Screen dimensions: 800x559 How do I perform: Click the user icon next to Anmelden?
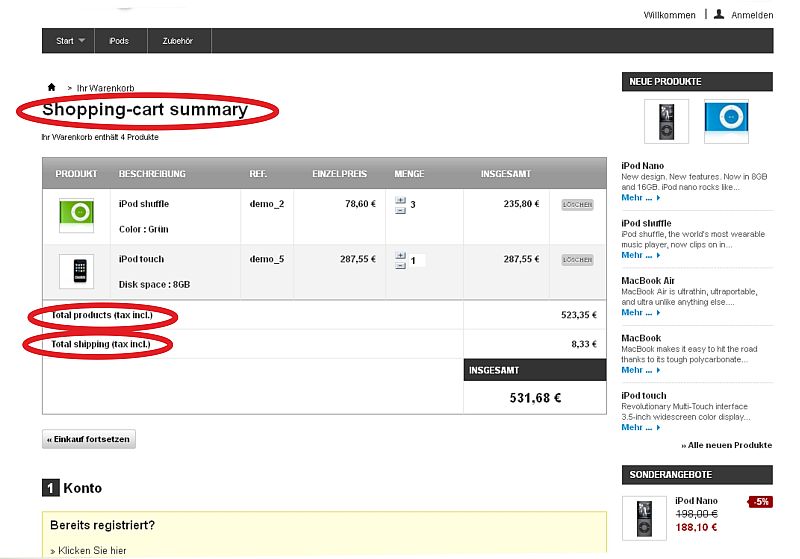pos(719,14)
